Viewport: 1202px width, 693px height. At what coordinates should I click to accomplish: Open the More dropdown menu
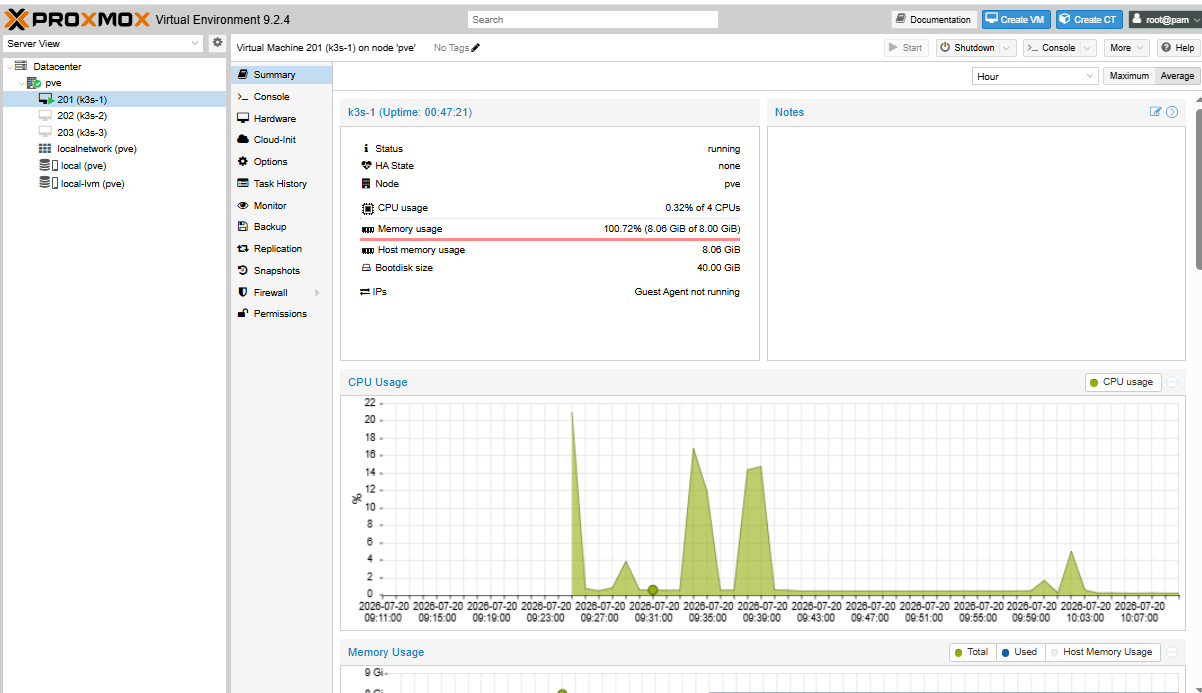pos(1127,48)
